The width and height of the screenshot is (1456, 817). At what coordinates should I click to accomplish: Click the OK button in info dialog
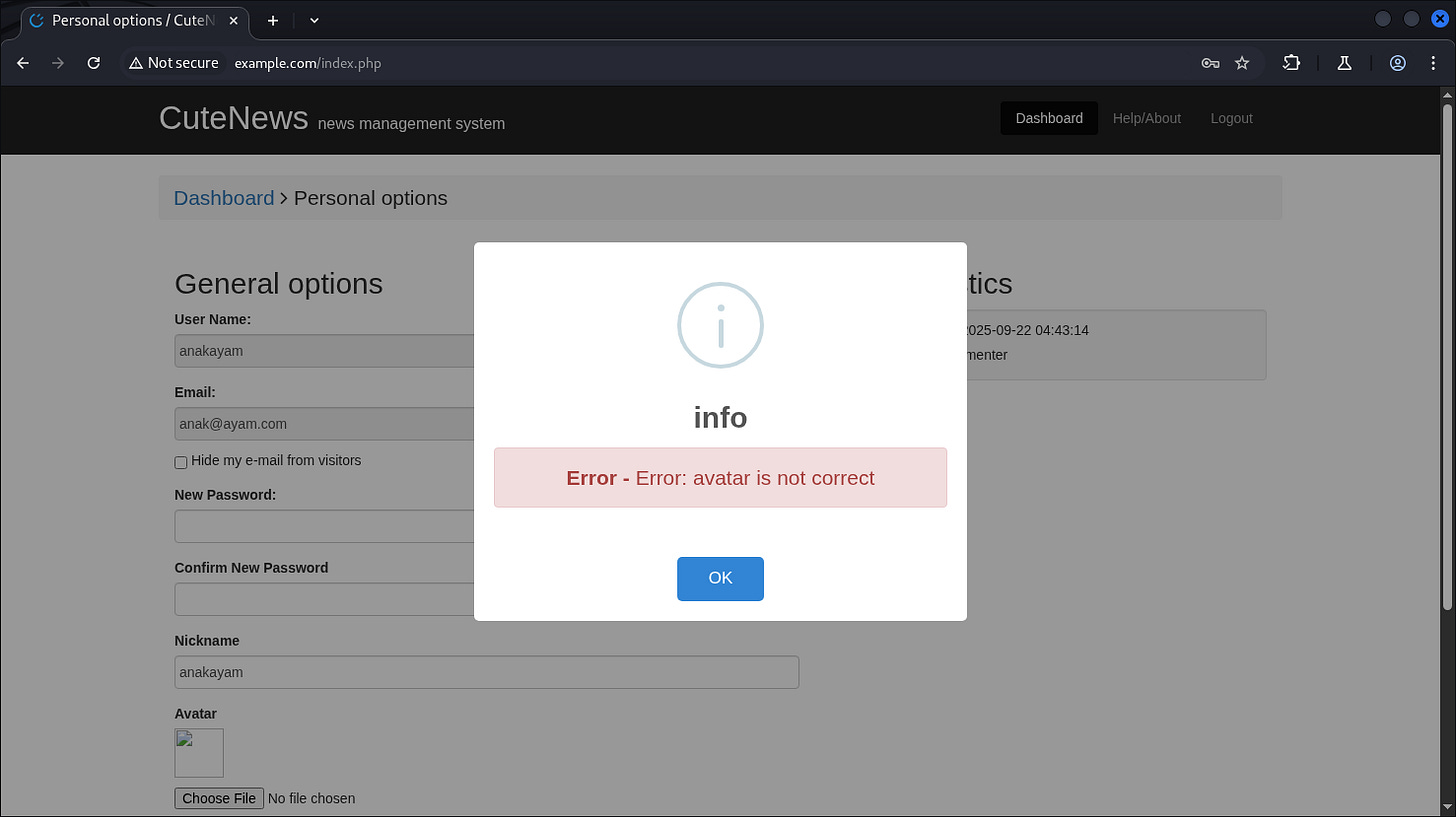(x=720, y=579)
